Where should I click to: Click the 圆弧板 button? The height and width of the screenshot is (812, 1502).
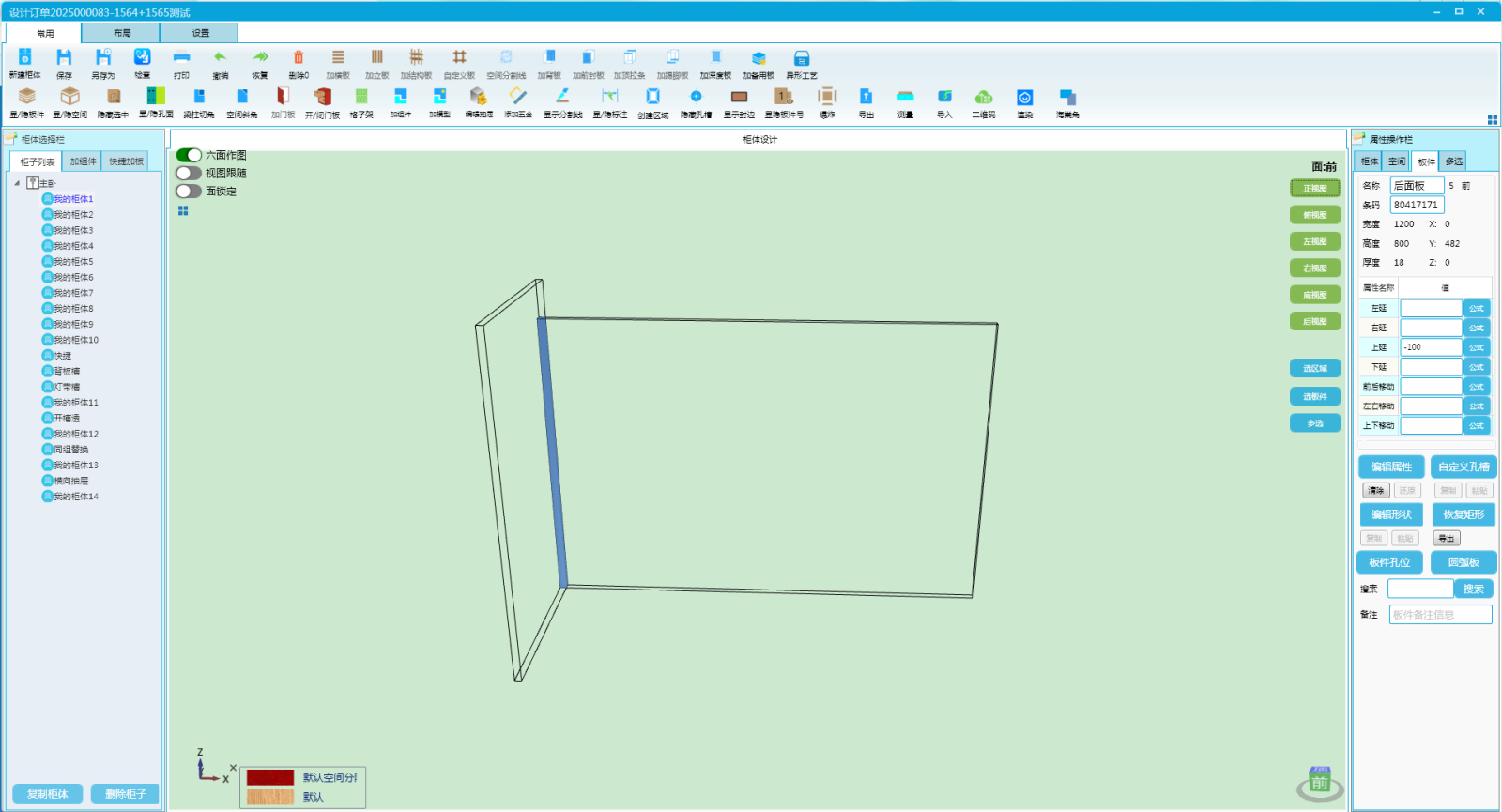coord(1464,562)
